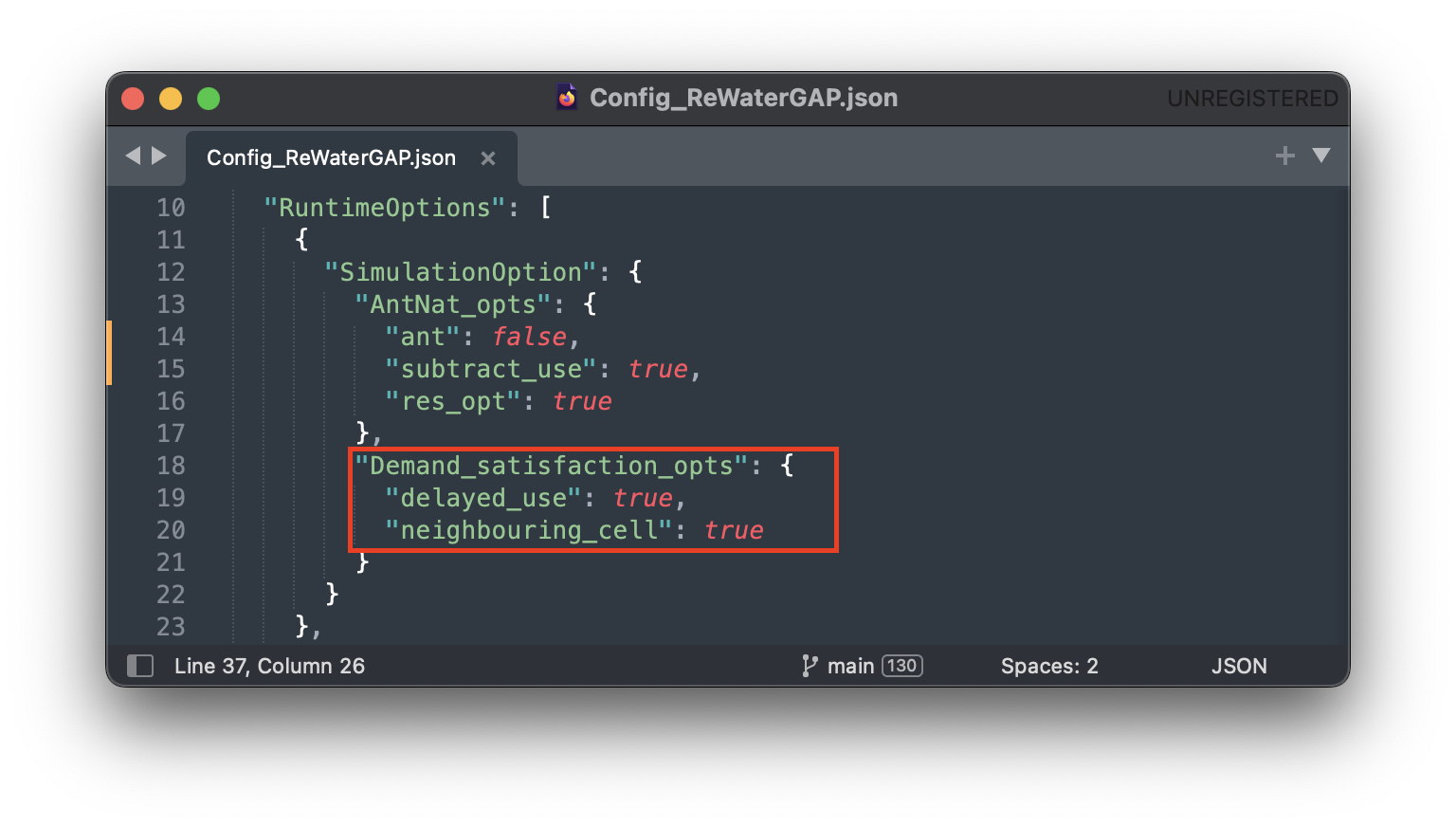Toggle the sidebar panel icon in status bar
Viewport: 1456px width, 827px height.
tap(140, 666)
